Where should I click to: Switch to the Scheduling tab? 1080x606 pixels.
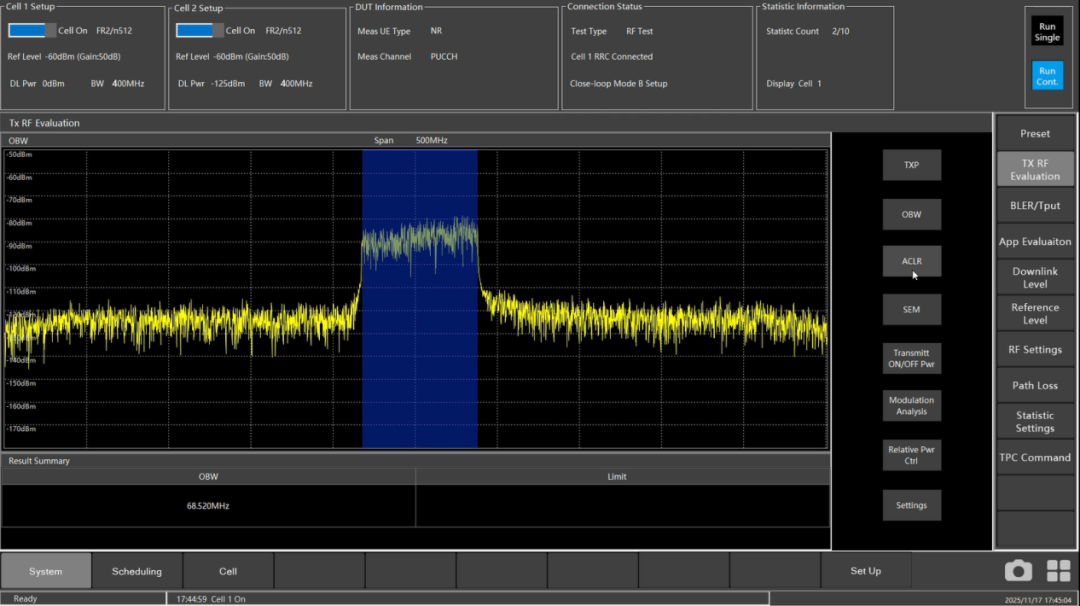click(x=137, y=571)
